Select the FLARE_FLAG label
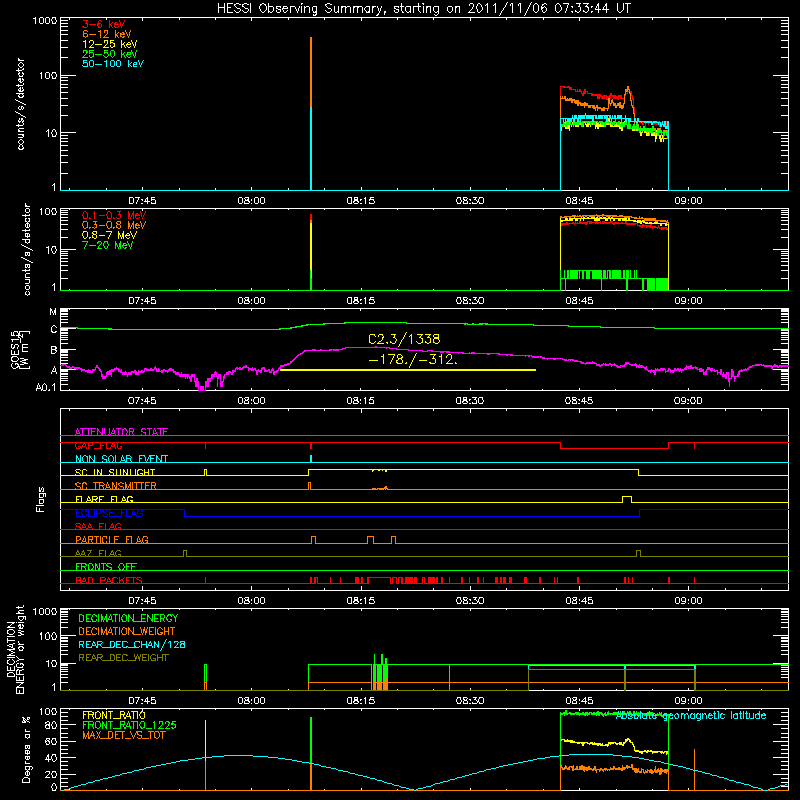800x800 pixels. tap(104, 499)
